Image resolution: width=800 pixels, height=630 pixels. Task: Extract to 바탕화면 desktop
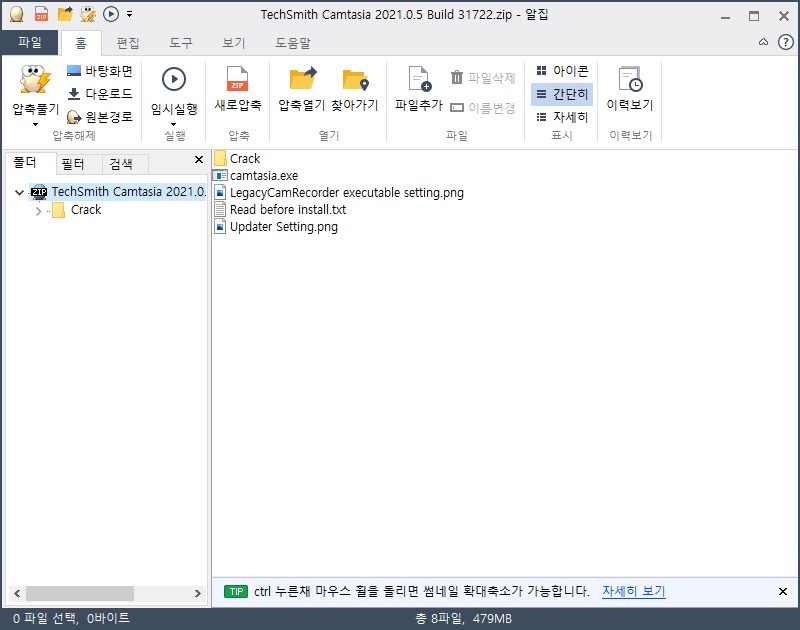coord(100,71)
